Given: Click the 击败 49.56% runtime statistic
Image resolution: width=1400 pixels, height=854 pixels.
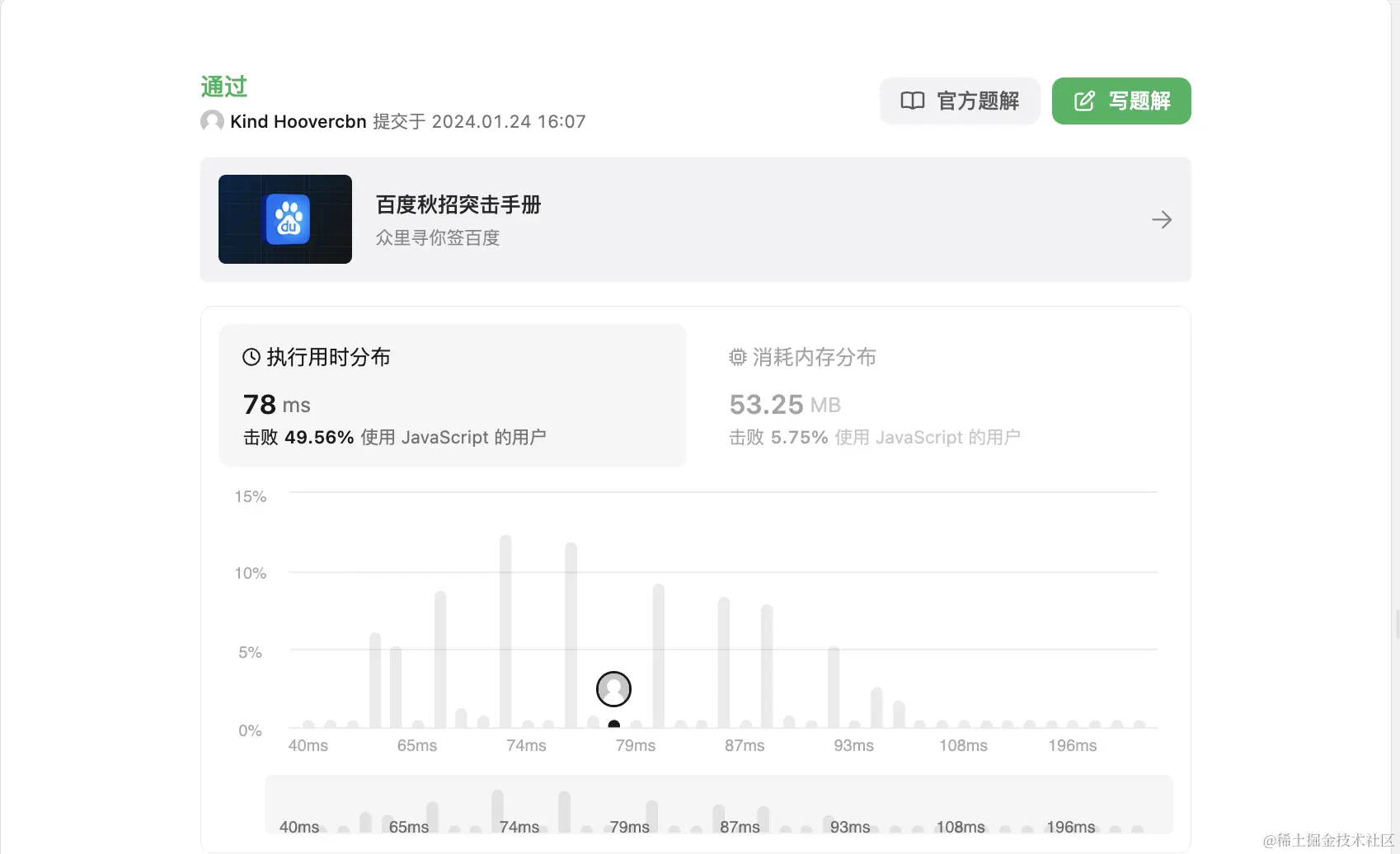Looking at the screenshot, I should tap(395, 438).
